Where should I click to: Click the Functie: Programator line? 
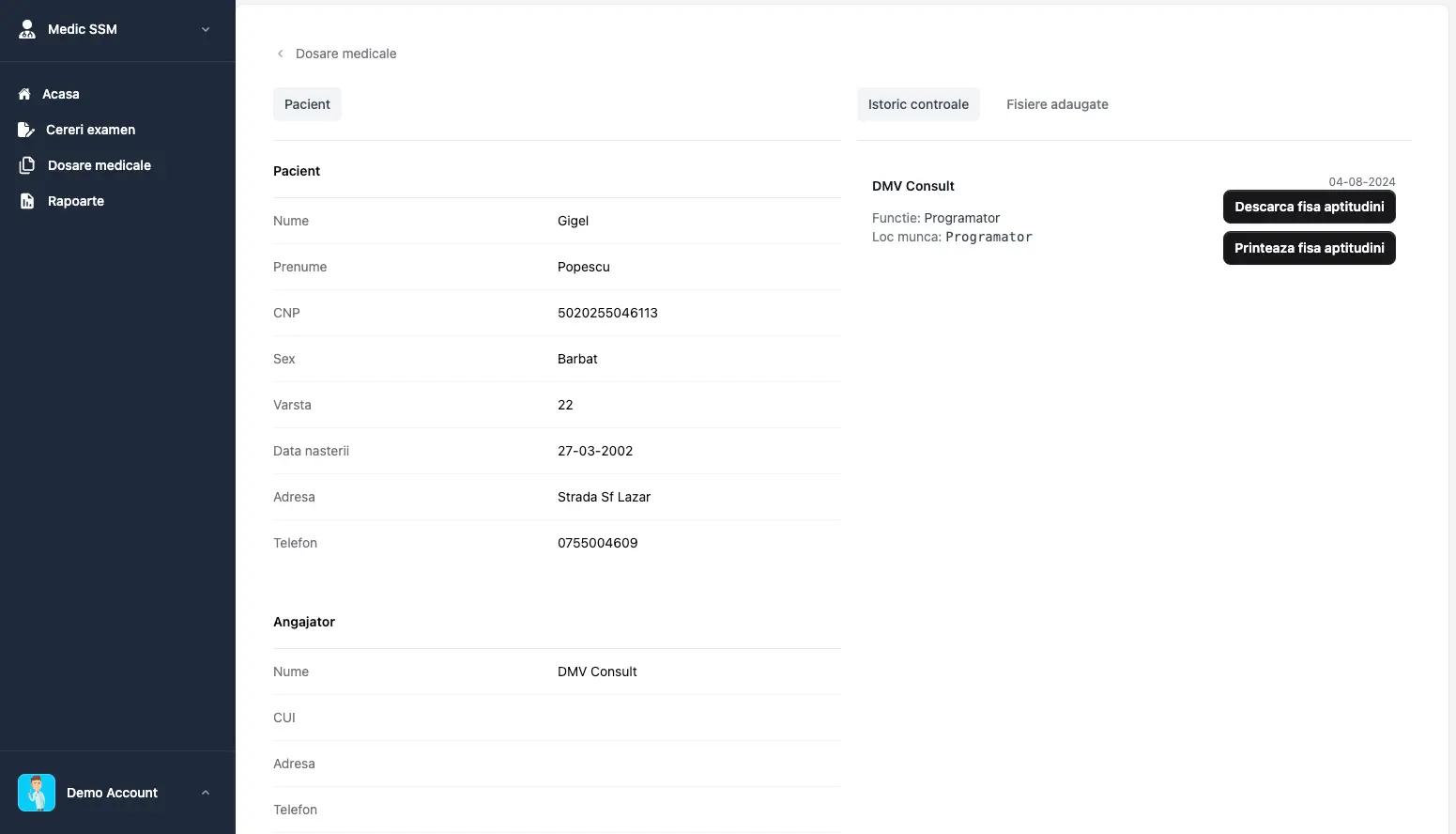pos(936,218)
